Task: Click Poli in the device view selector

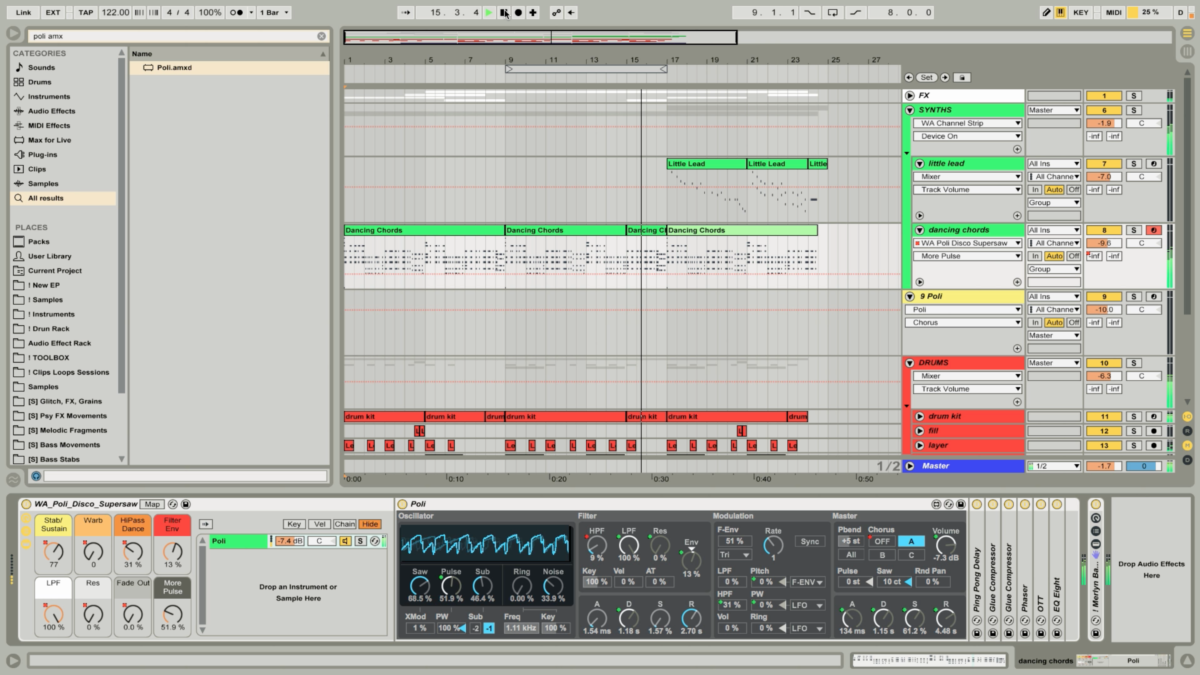Action: [x=1133, y=660]
